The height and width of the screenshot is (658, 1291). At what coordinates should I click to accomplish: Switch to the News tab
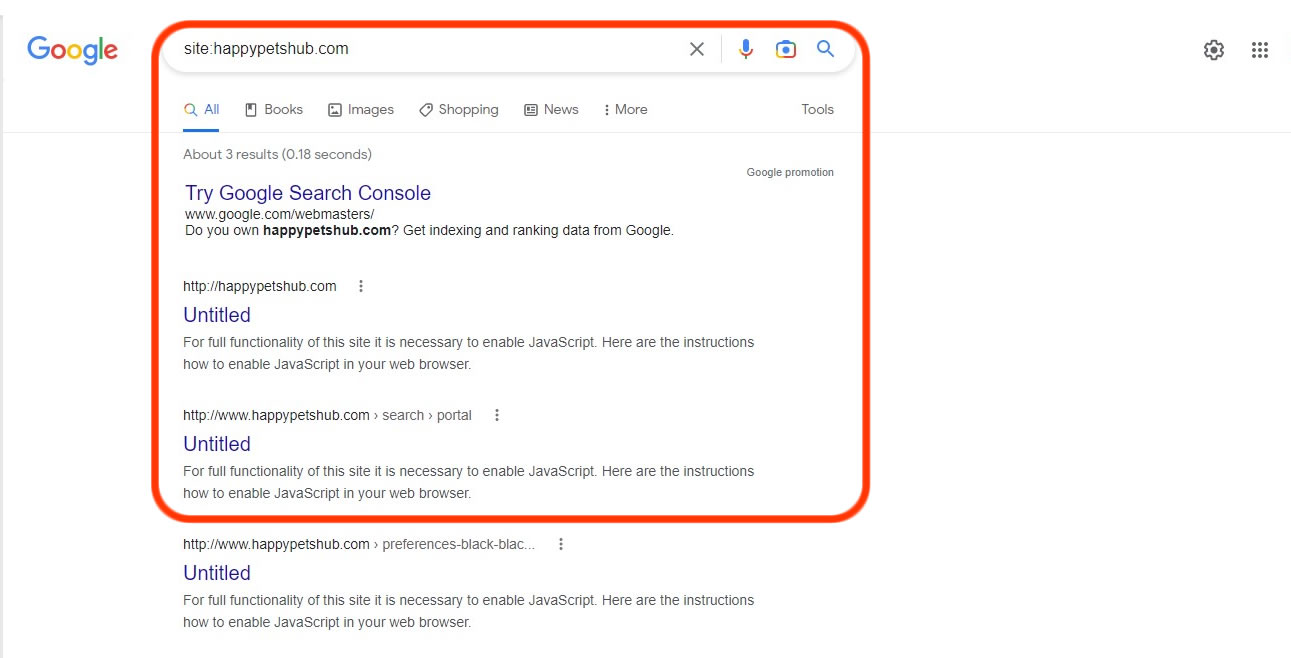pos(551,110)
